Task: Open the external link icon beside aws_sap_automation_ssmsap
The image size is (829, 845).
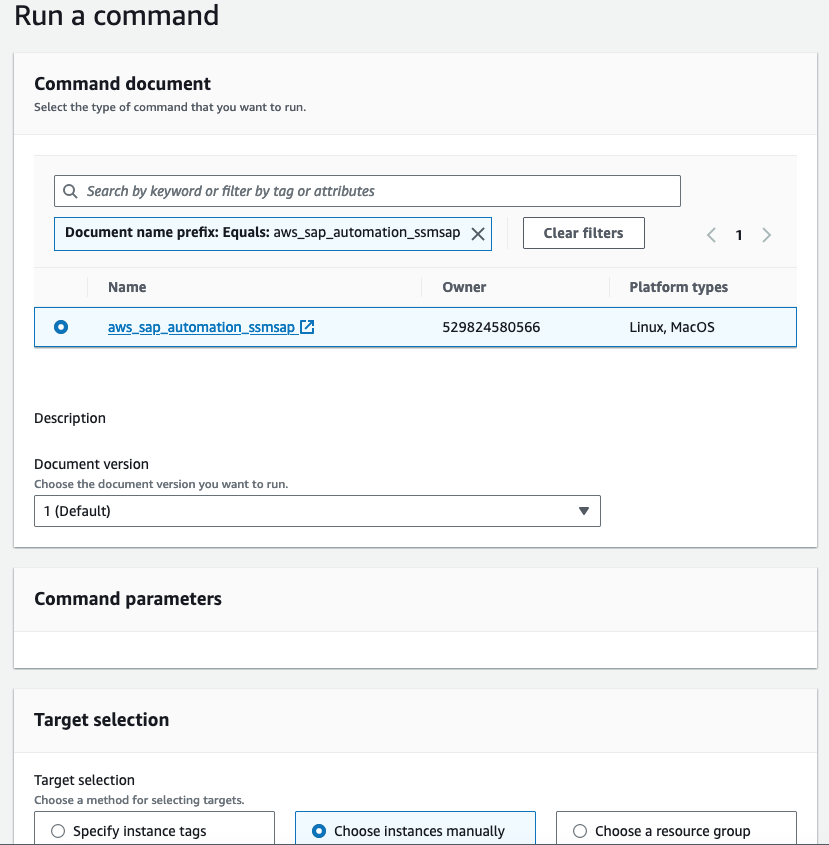Action: tap(308, 327)
